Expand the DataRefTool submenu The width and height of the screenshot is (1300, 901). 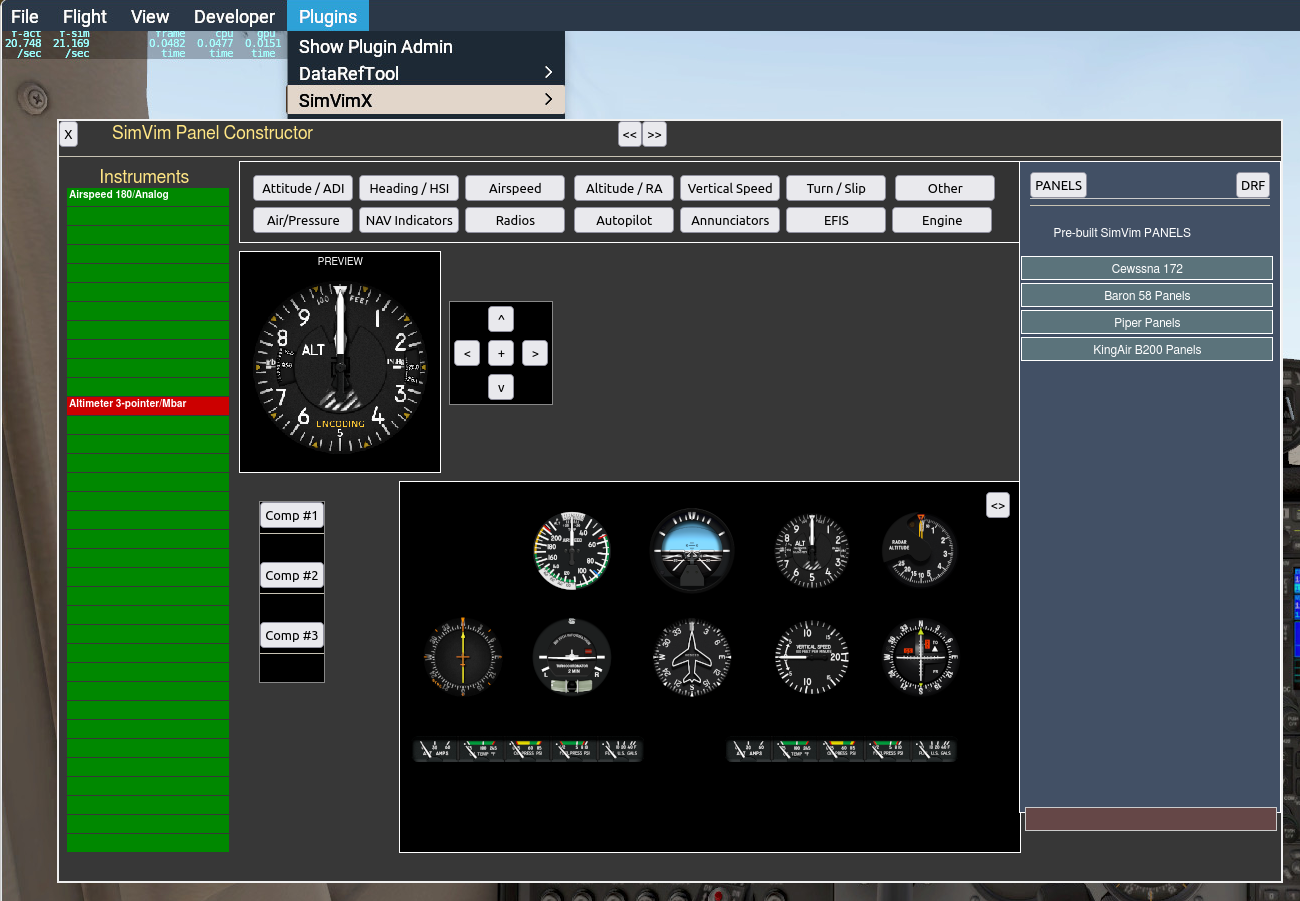click(425, 73)
